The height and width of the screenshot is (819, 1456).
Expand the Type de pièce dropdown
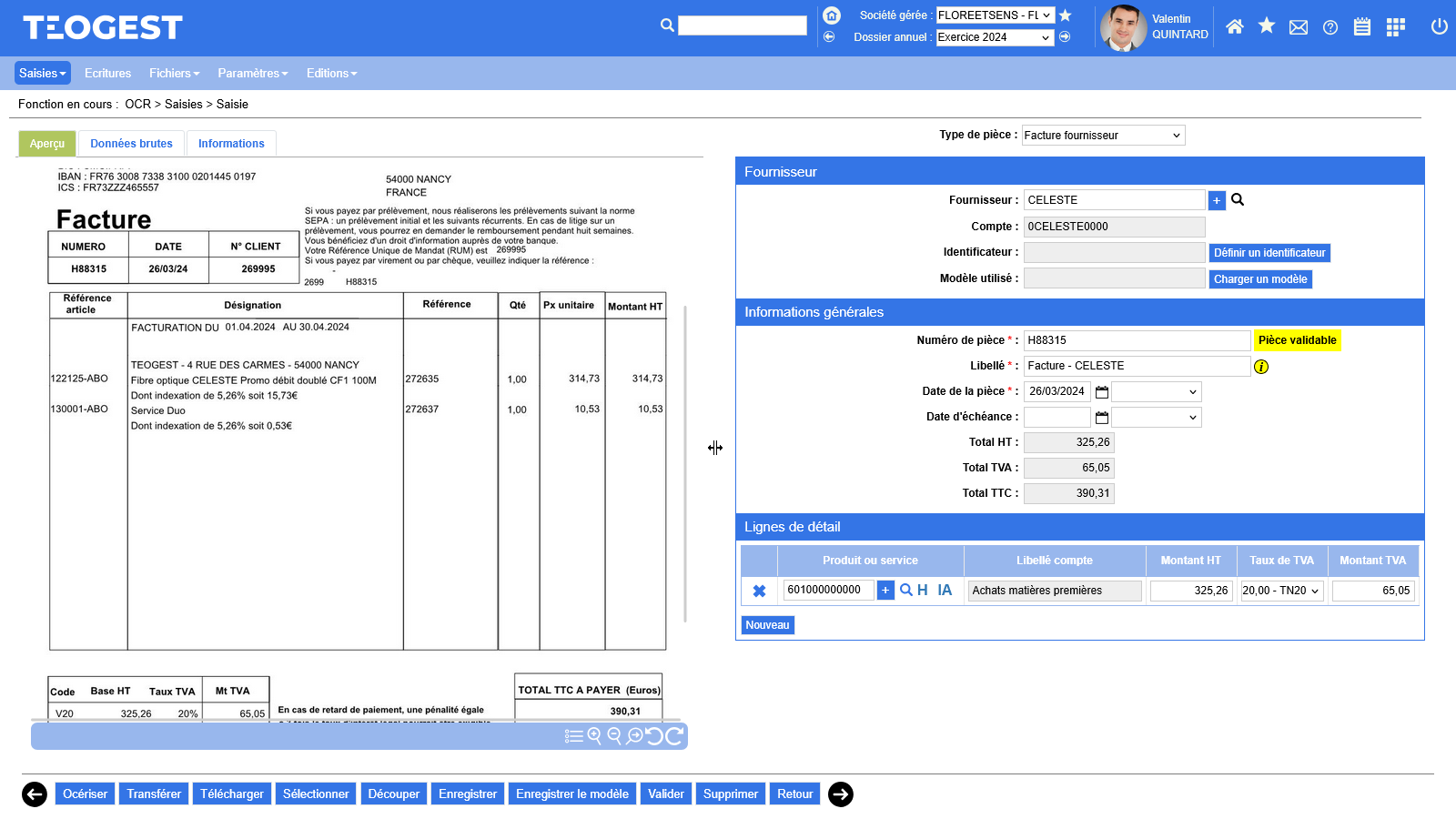(x=1103, y=136)
